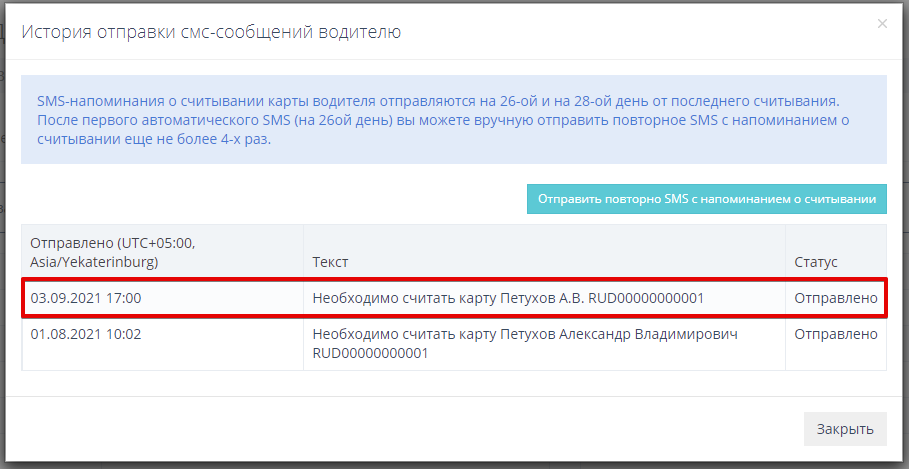Screen dimensions: 909x469
Task: Click the resend SMS reminder button
Action: (706, 199)
